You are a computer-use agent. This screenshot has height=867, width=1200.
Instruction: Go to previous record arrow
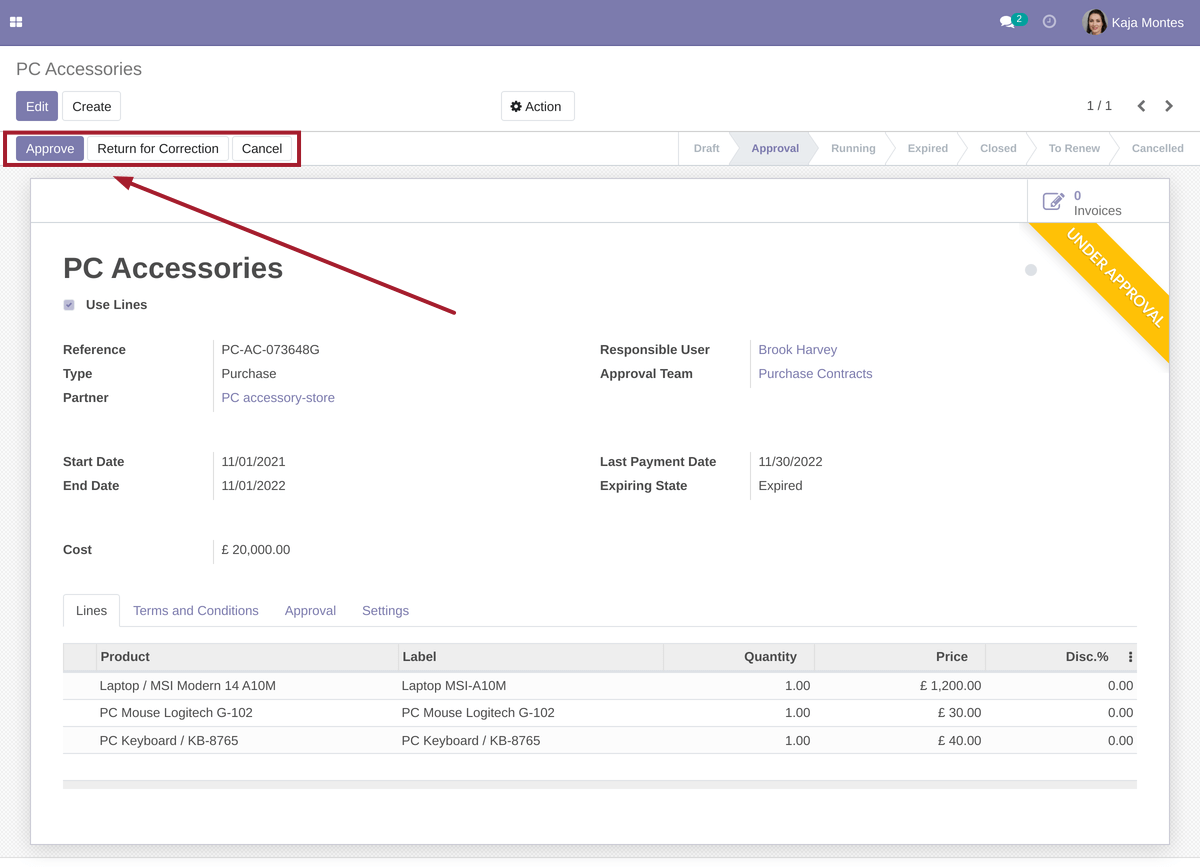[1141, 106]
